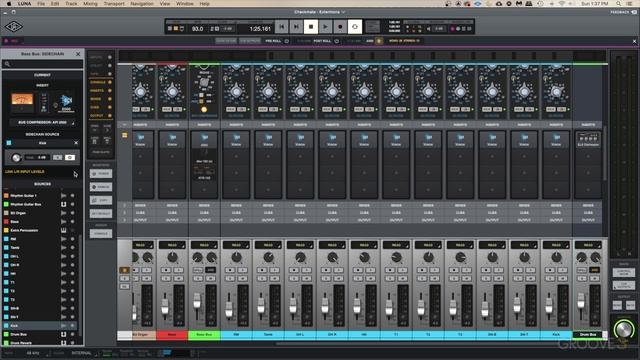Click the Bass Bus channel name label
This screenshot has height=360, width=640.
(204, 335)
